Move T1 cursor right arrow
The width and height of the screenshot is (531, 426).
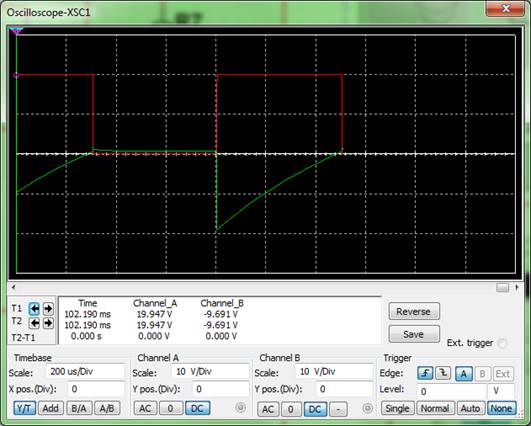point(48,308)
